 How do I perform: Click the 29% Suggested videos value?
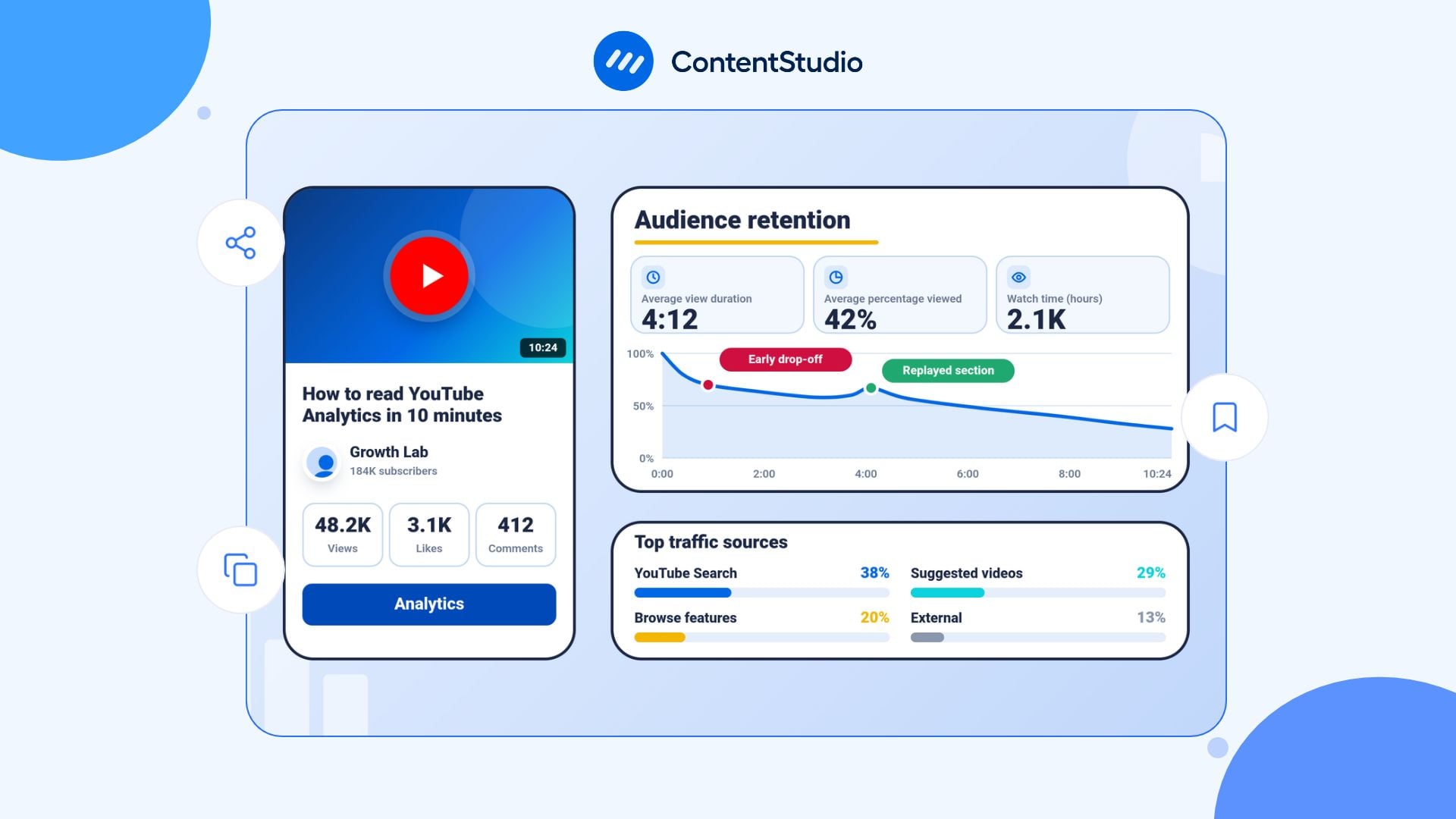(1151, 573)
